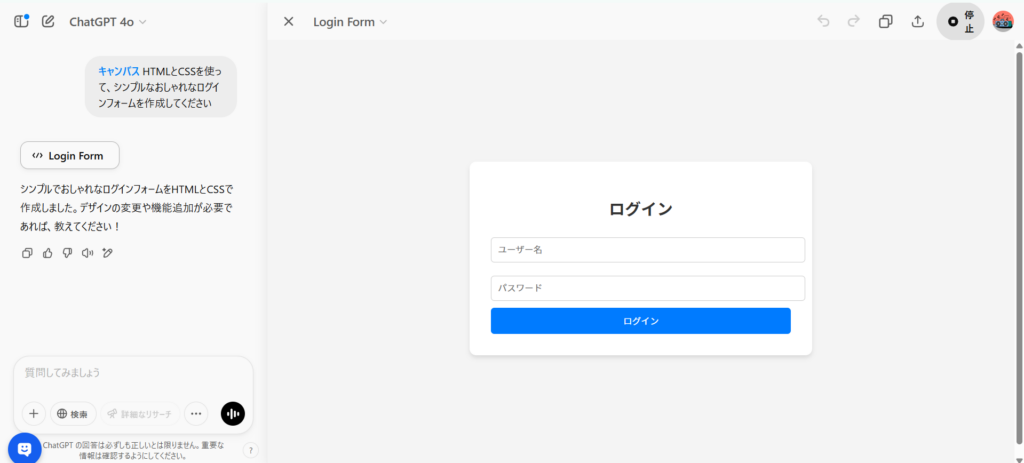The width and height of the screenshot is (1024, 463).
Task: Click the scrollbar up arrow in canvas
Action: pyautogui.click(x=1019, y=45)
